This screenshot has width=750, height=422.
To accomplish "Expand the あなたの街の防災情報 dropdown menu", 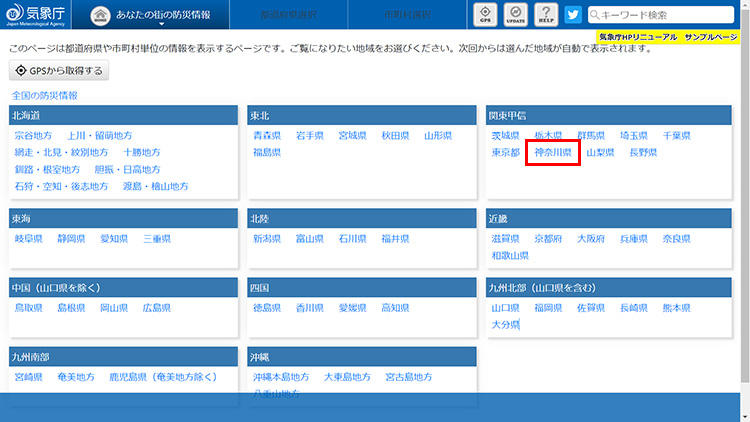I will (162, 16).
